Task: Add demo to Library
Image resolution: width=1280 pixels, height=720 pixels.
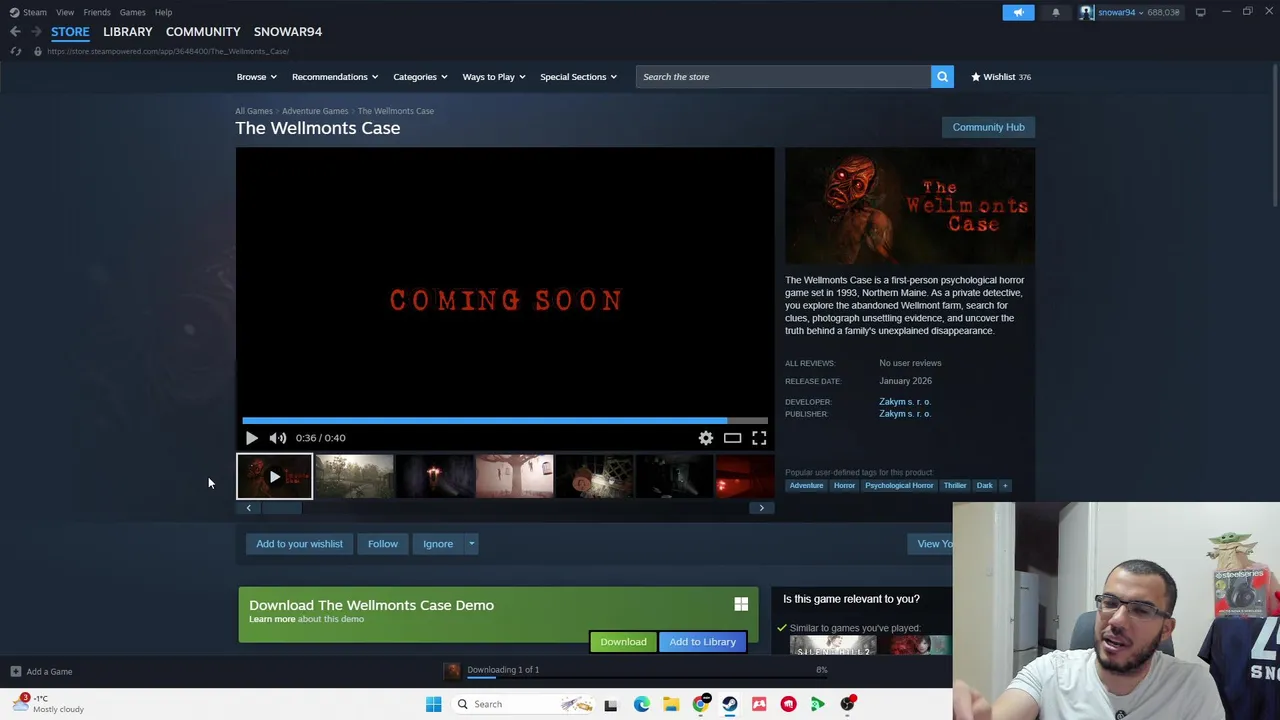Action: click(702, 642)
